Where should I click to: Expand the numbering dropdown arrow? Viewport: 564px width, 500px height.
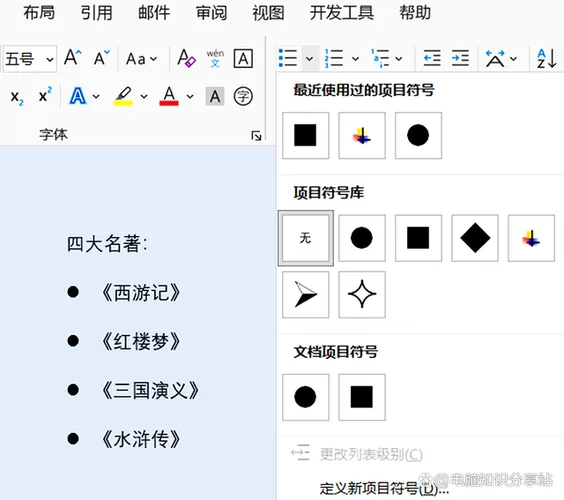[355, 59]
